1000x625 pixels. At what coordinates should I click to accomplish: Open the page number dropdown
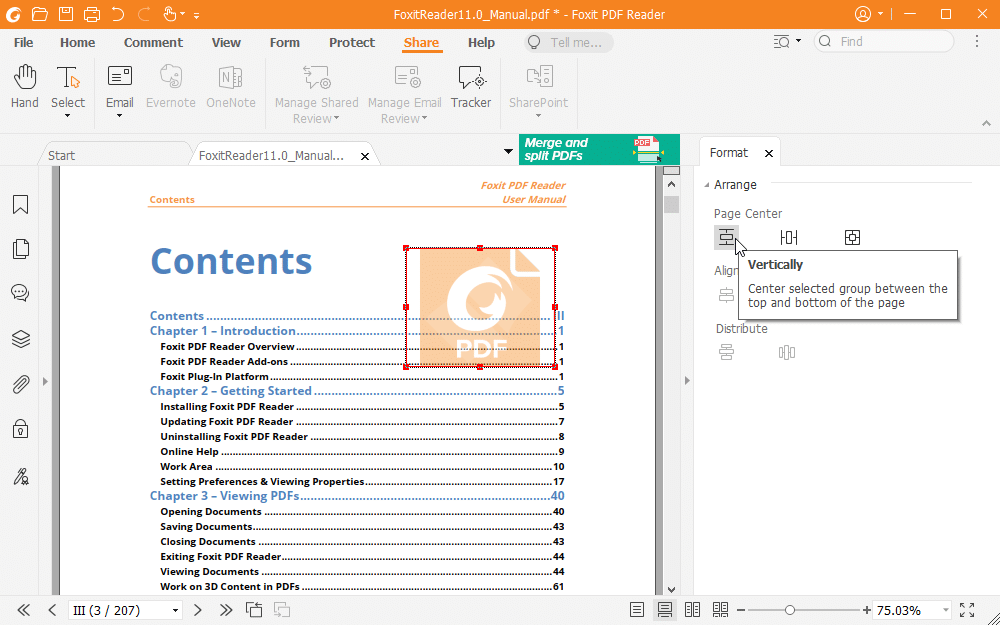pos(174,610)
